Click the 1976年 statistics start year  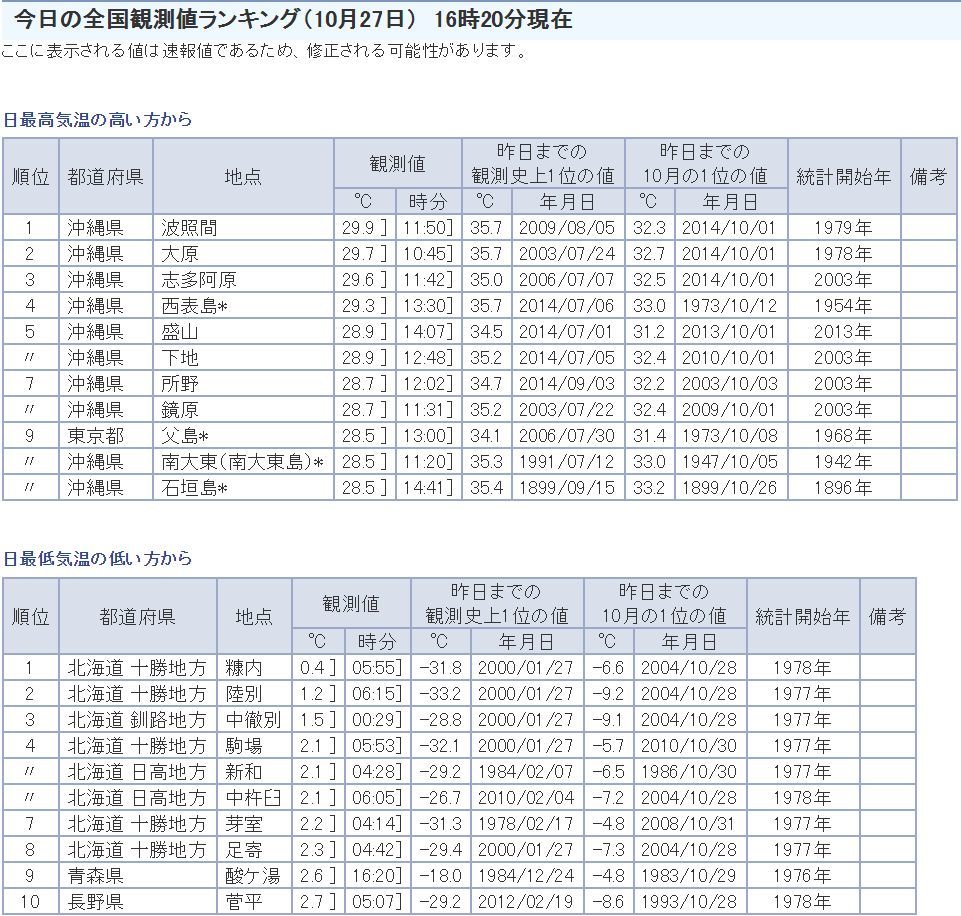803,876
